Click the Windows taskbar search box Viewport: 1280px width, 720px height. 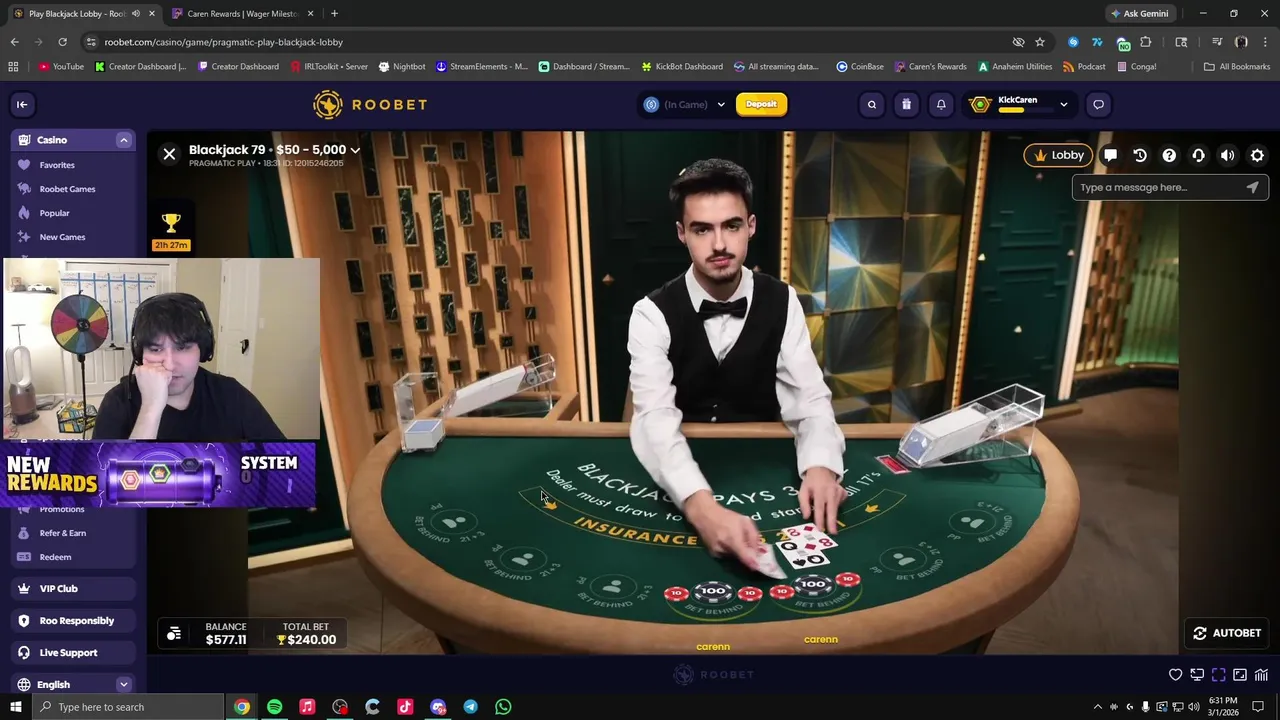(x=128, y=707)
